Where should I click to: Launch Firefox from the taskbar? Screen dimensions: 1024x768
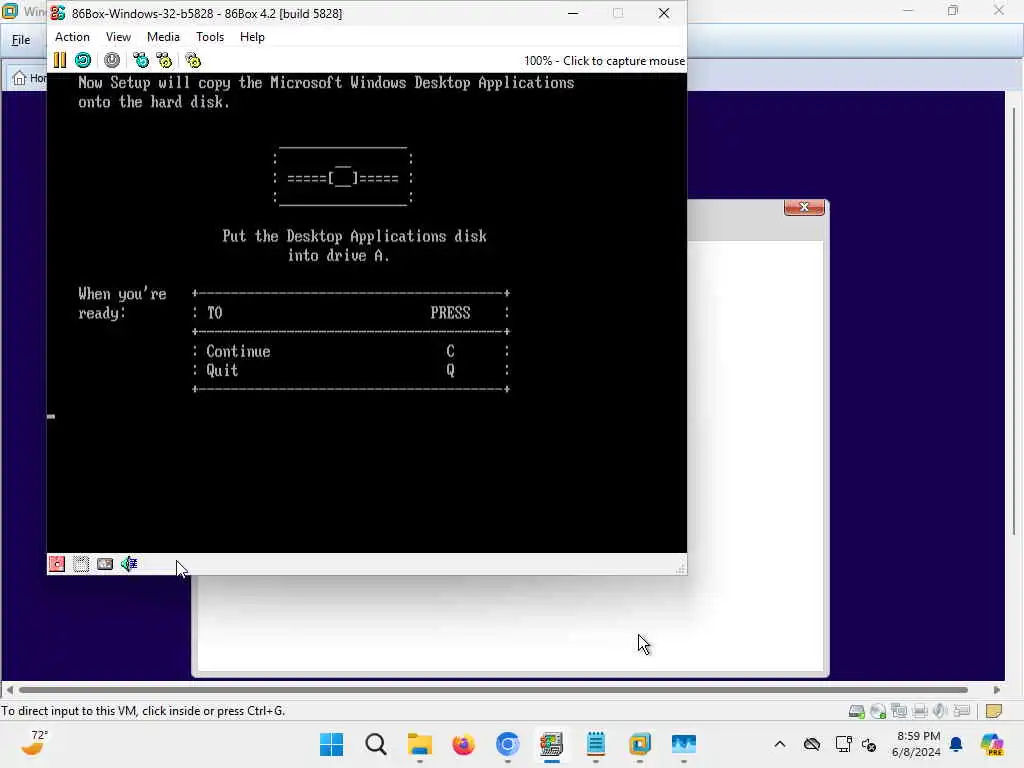point(464,744)
